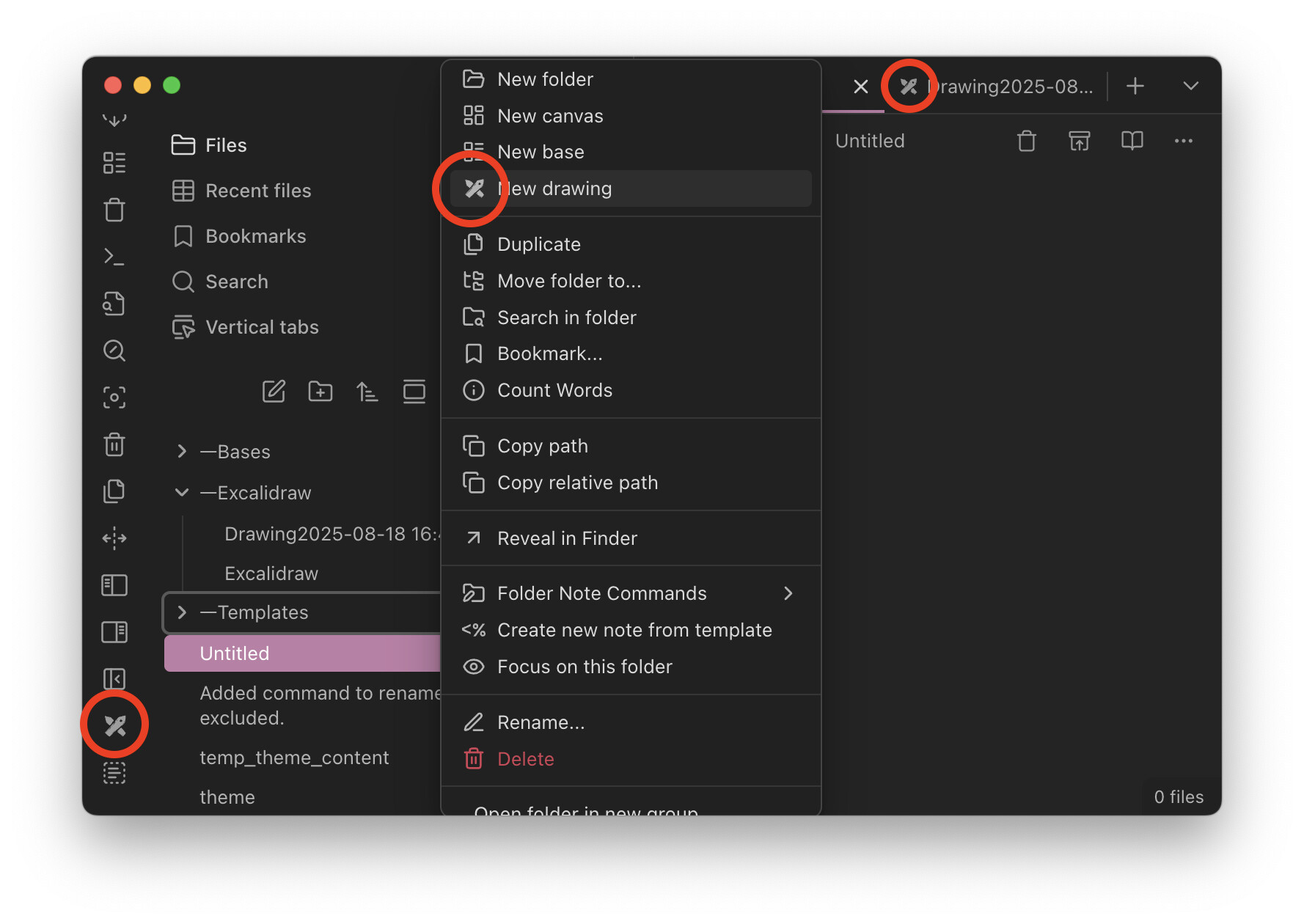Viewport: 1304px width, 924px height.
Task: Collapse the —Excalidraw folder
Action: click(x=182, y=493)
